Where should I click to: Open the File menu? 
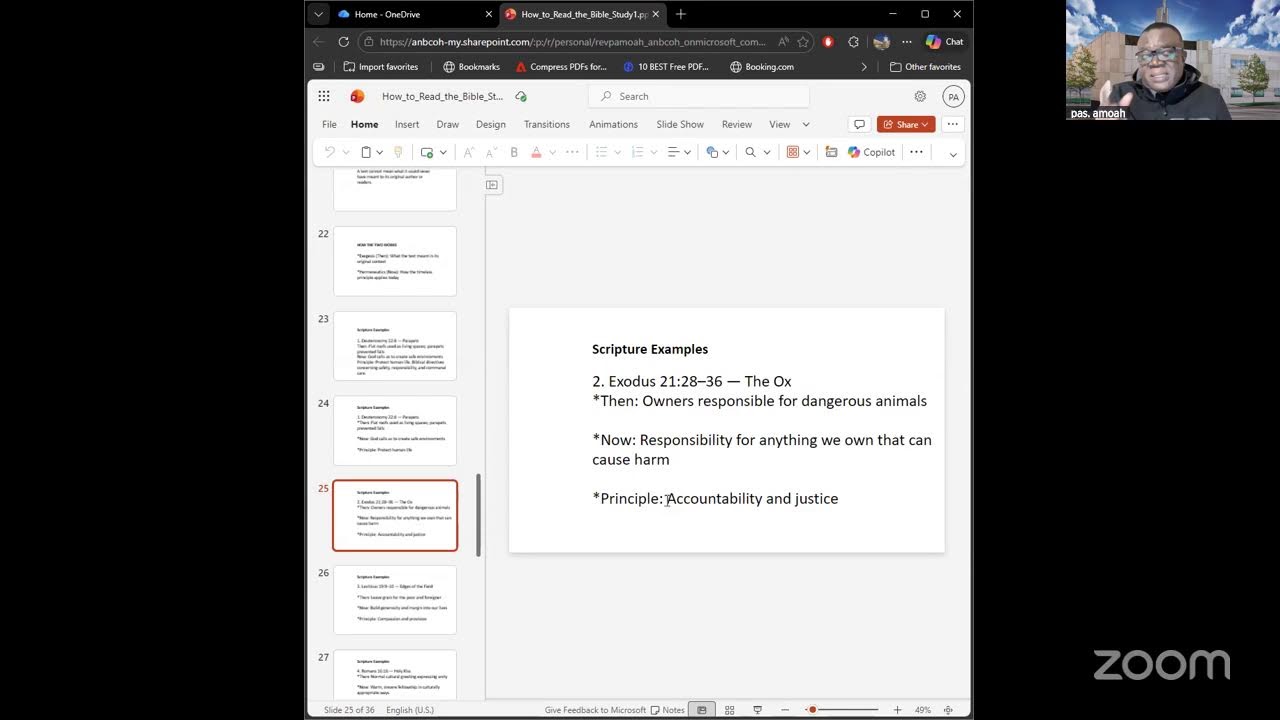point(329,124)
